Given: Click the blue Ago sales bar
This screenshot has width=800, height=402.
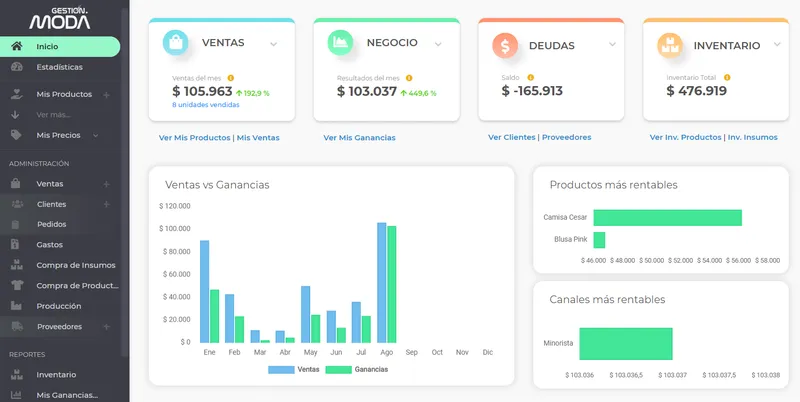Looking at the screenshot, I should click(382, 283).
